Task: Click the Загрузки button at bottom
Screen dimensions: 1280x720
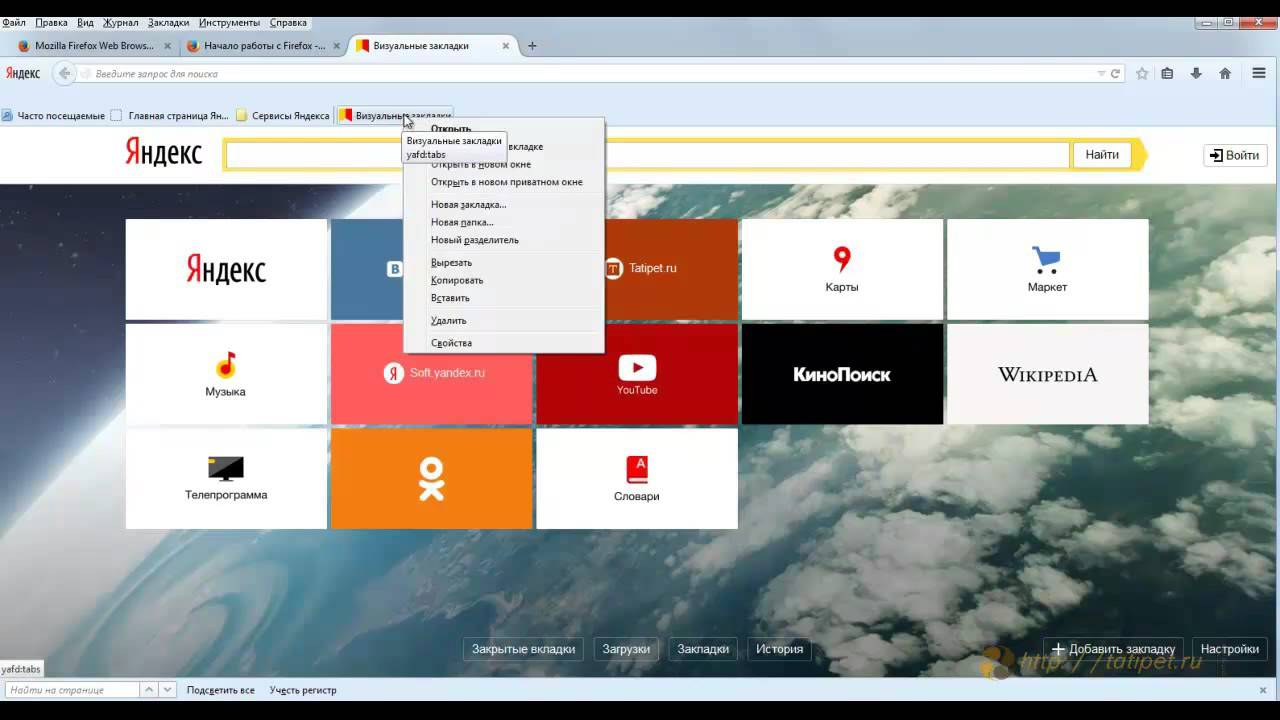Action: 626,649
